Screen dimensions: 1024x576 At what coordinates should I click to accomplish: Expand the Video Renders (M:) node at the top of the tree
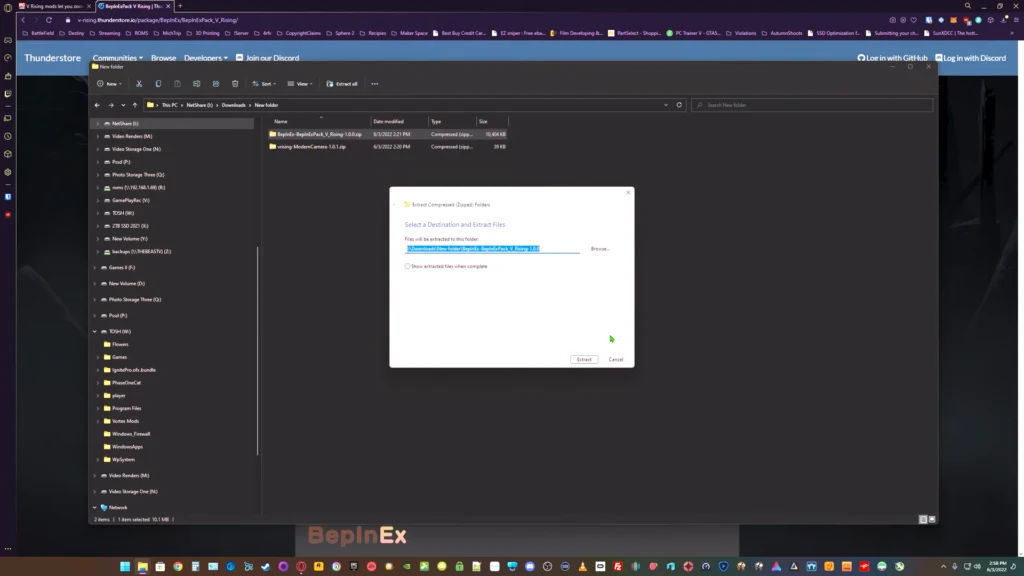pos(98,136)
